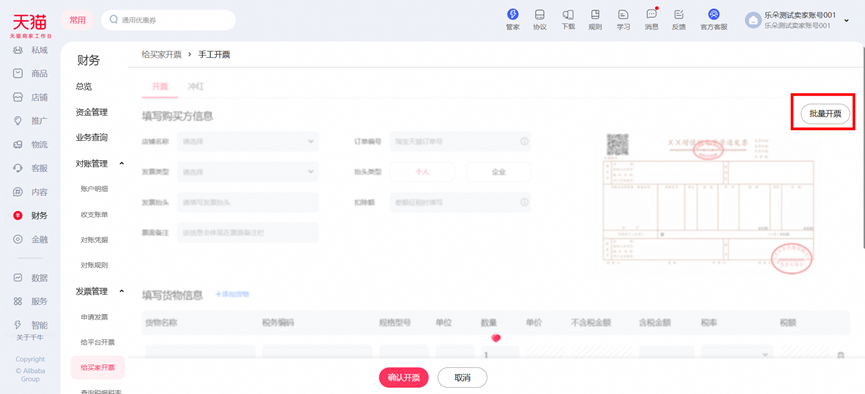This screenshot has width=865, height=394.
Task: Contact 官方客服 via top bar icon
Action: click(x=714, y=14)
